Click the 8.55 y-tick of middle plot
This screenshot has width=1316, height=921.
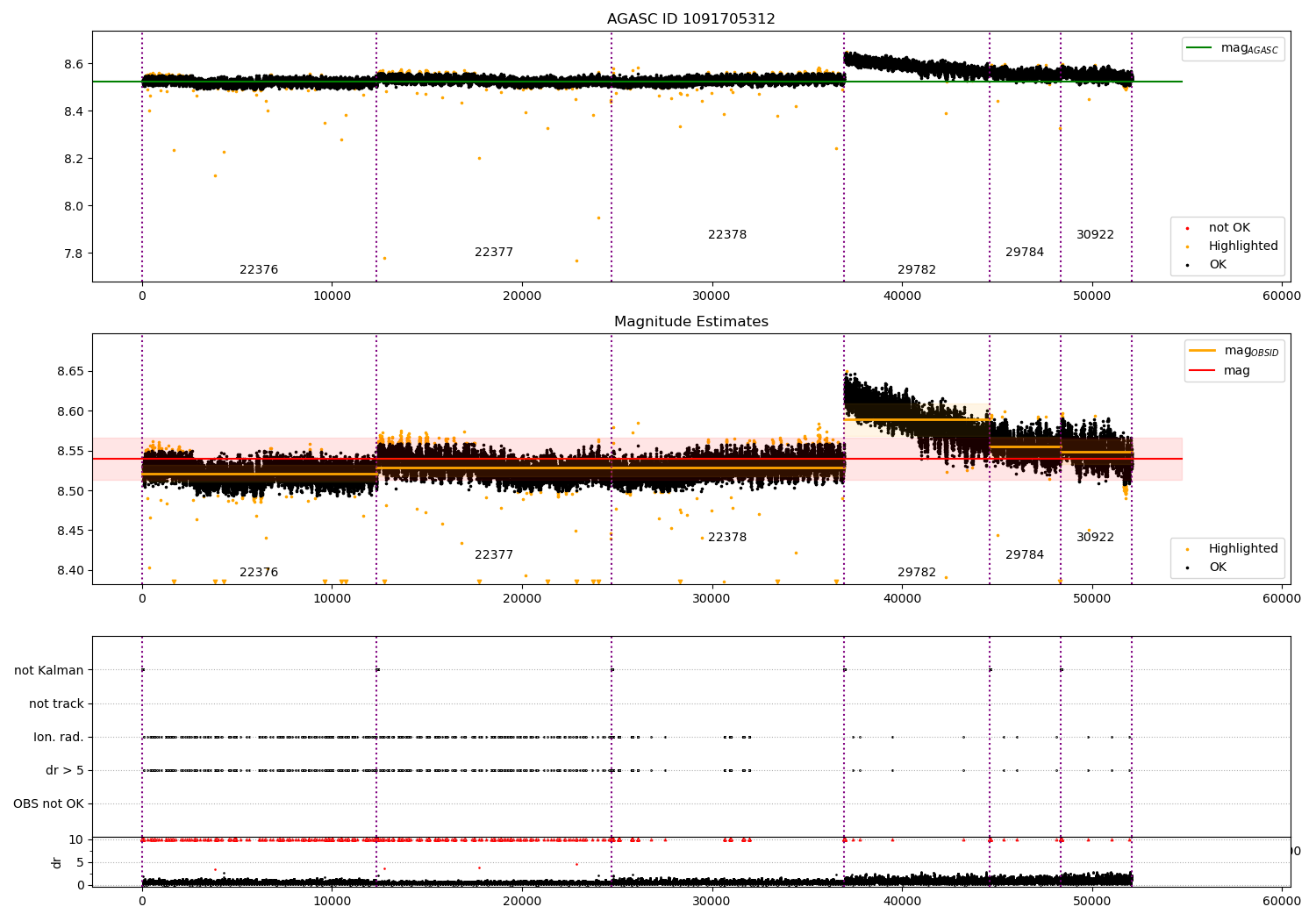click(70, 452)
